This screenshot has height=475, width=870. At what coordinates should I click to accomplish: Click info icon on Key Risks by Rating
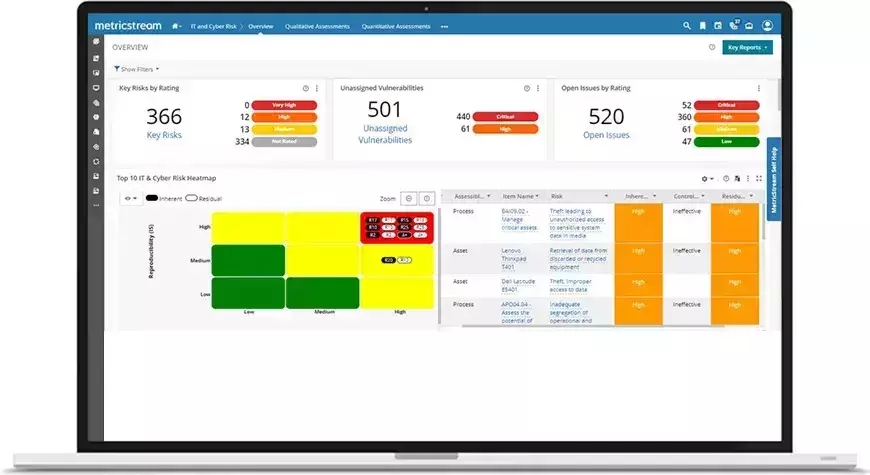(x=306, y=88)
